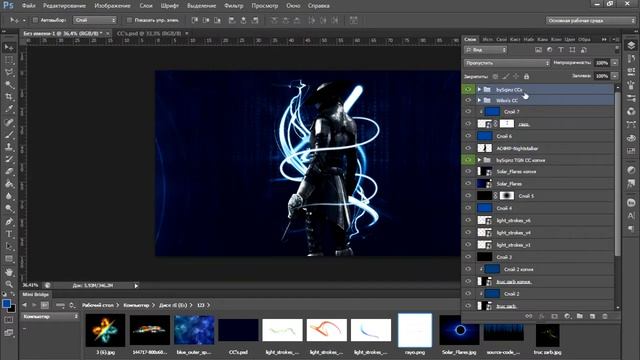Hide the Слой 3 layer
The image size is (640, 360).
coord(468,257)
